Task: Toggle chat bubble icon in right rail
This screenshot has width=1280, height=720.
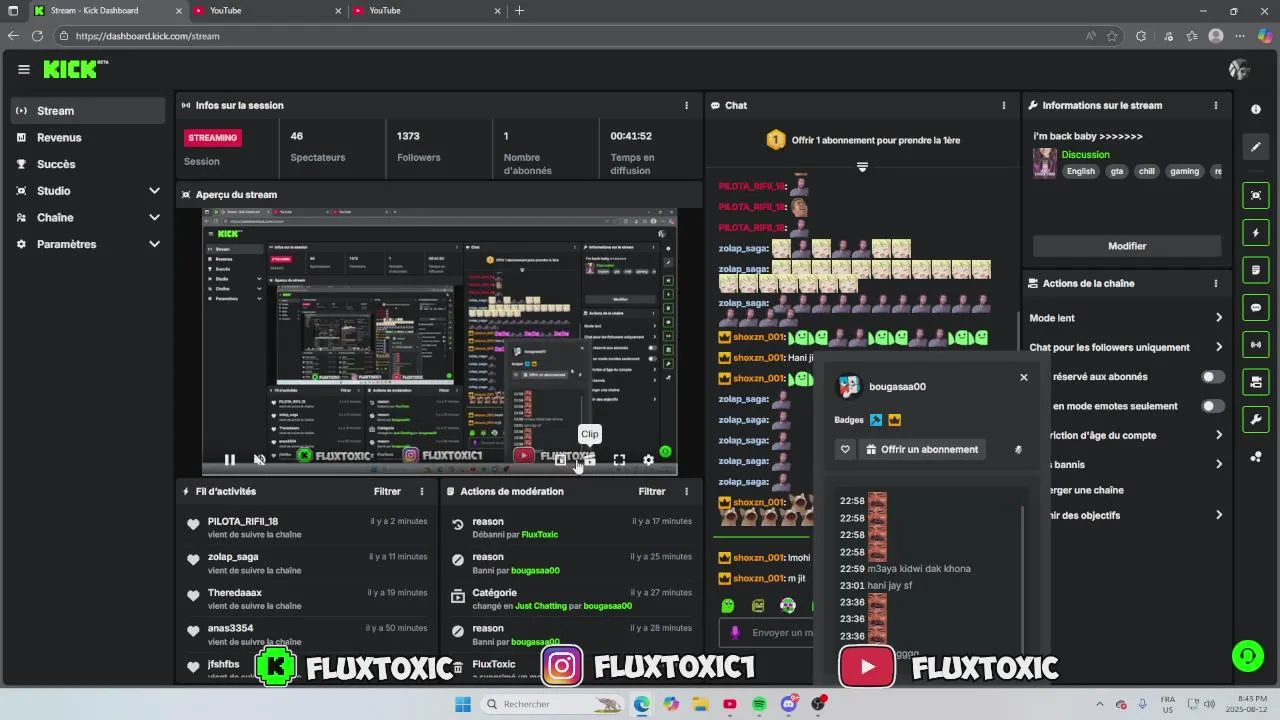Action: (x=1256, y=307)
